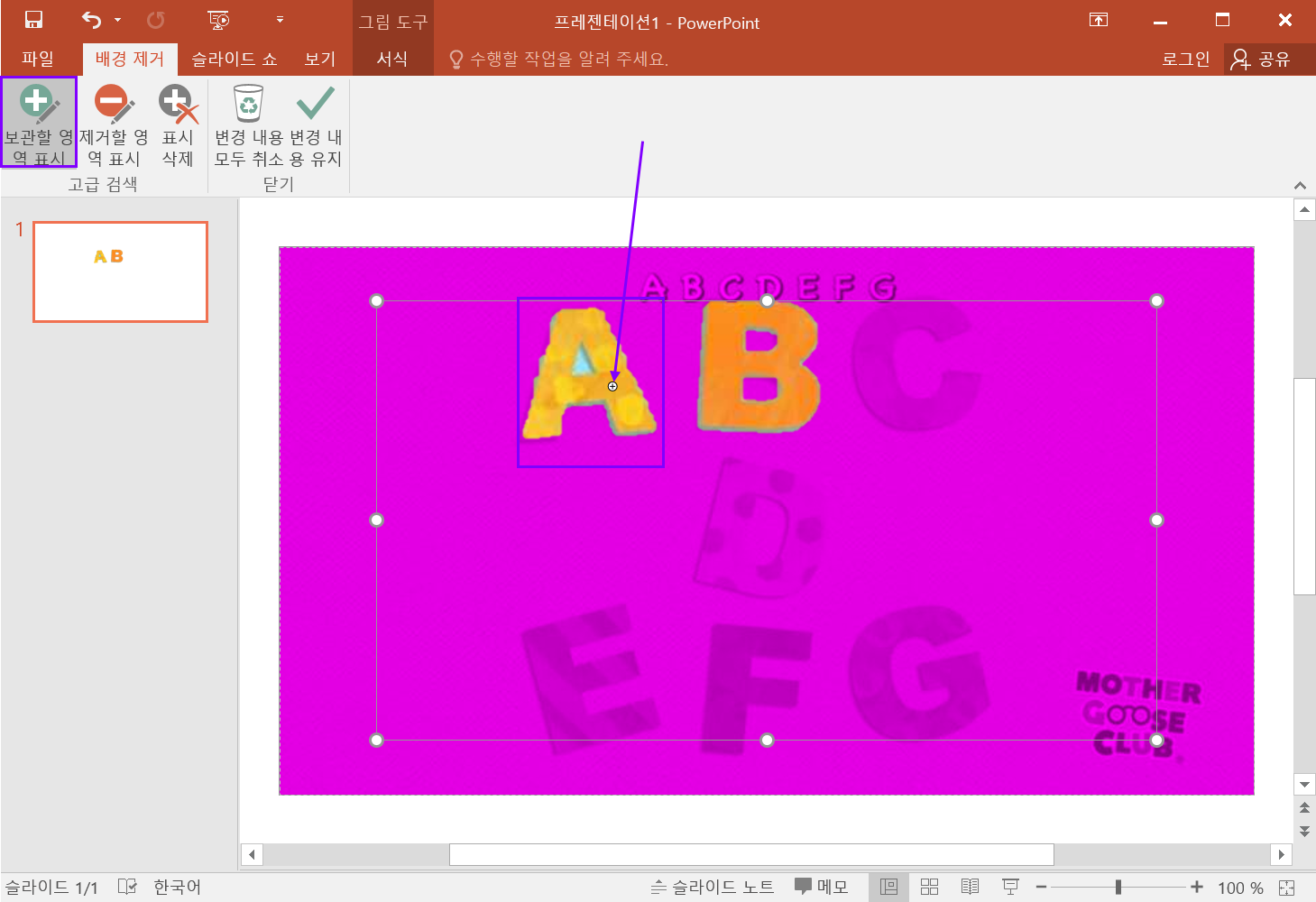
Task: Toggle the 메모 (Comments) pane
Action: (x=822, y=887)
